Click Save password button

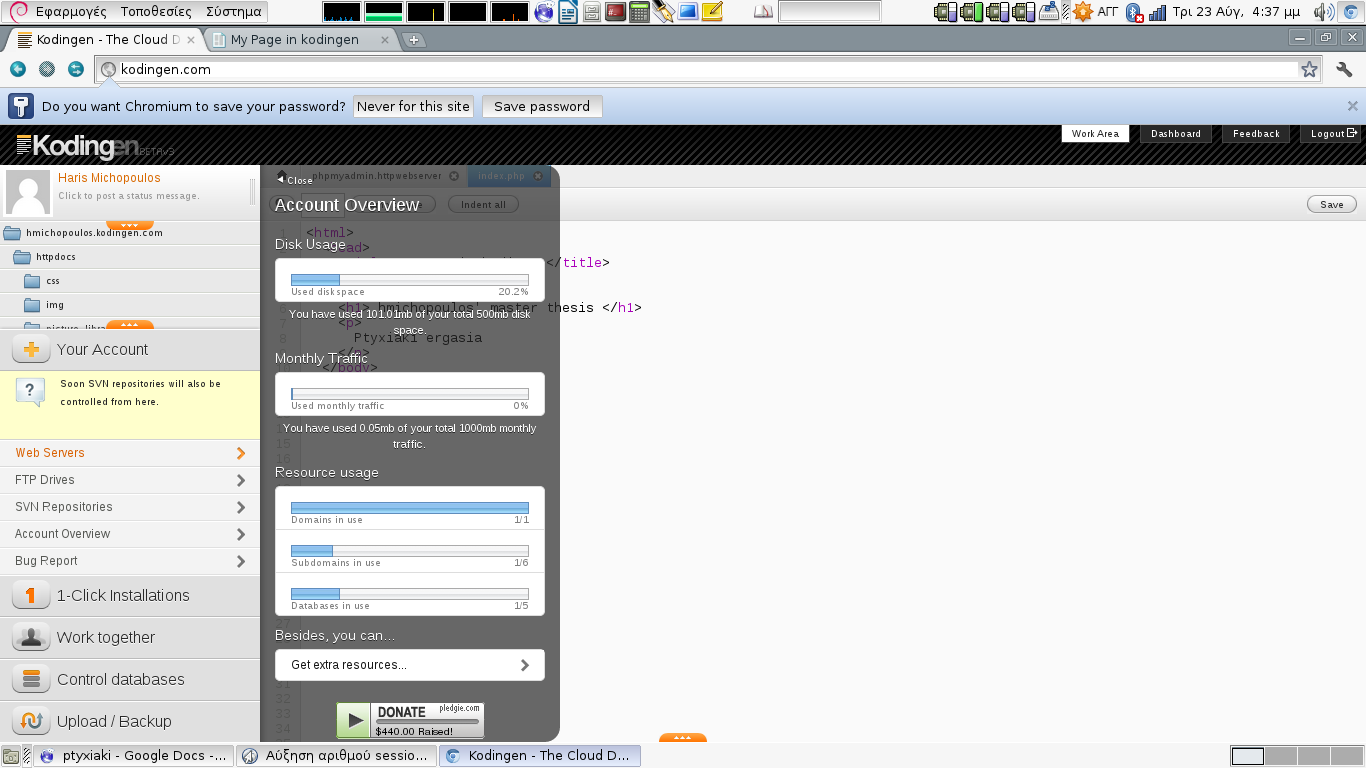542,106
